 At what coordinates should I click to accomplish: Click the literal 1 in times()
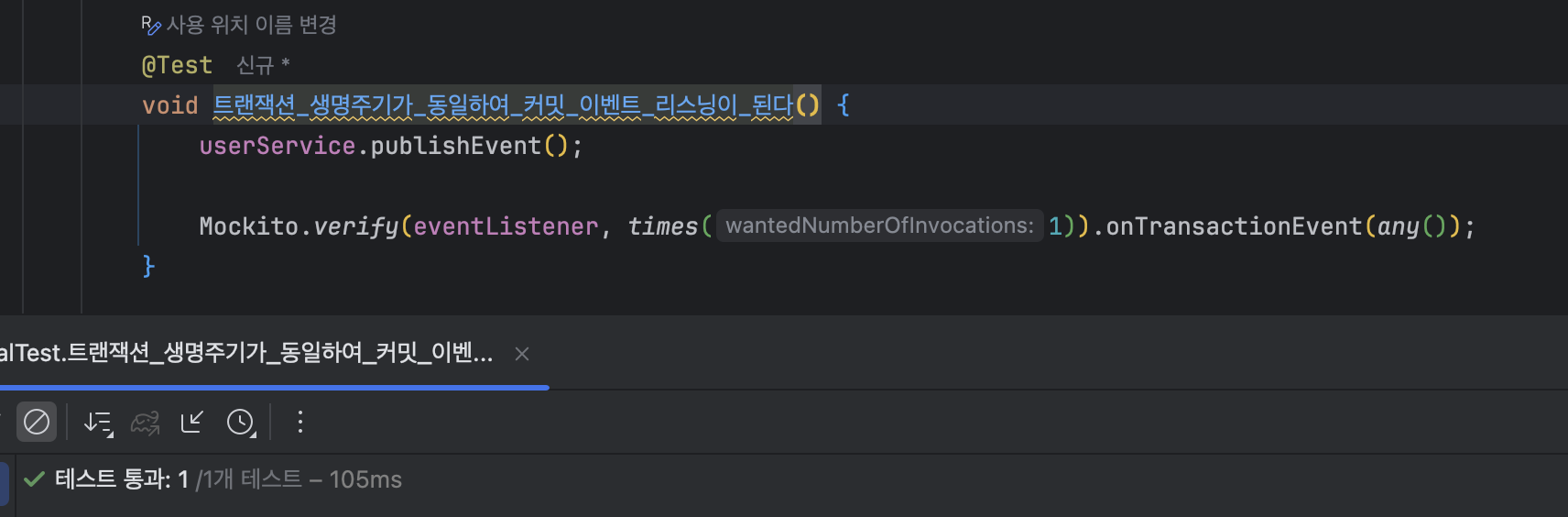click(1055, 226)
